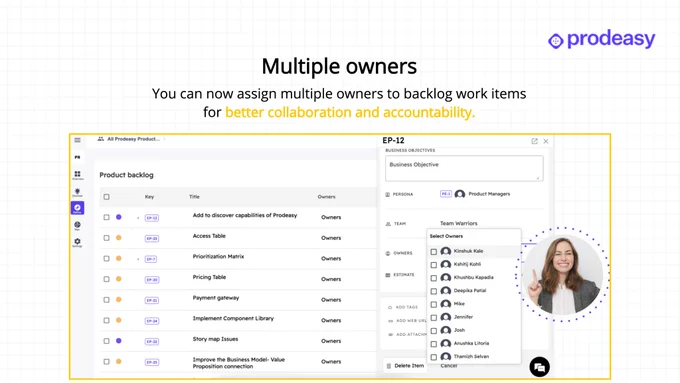Check the Pricing Table row checkbox
680x383 pixels.
point(106,279)
